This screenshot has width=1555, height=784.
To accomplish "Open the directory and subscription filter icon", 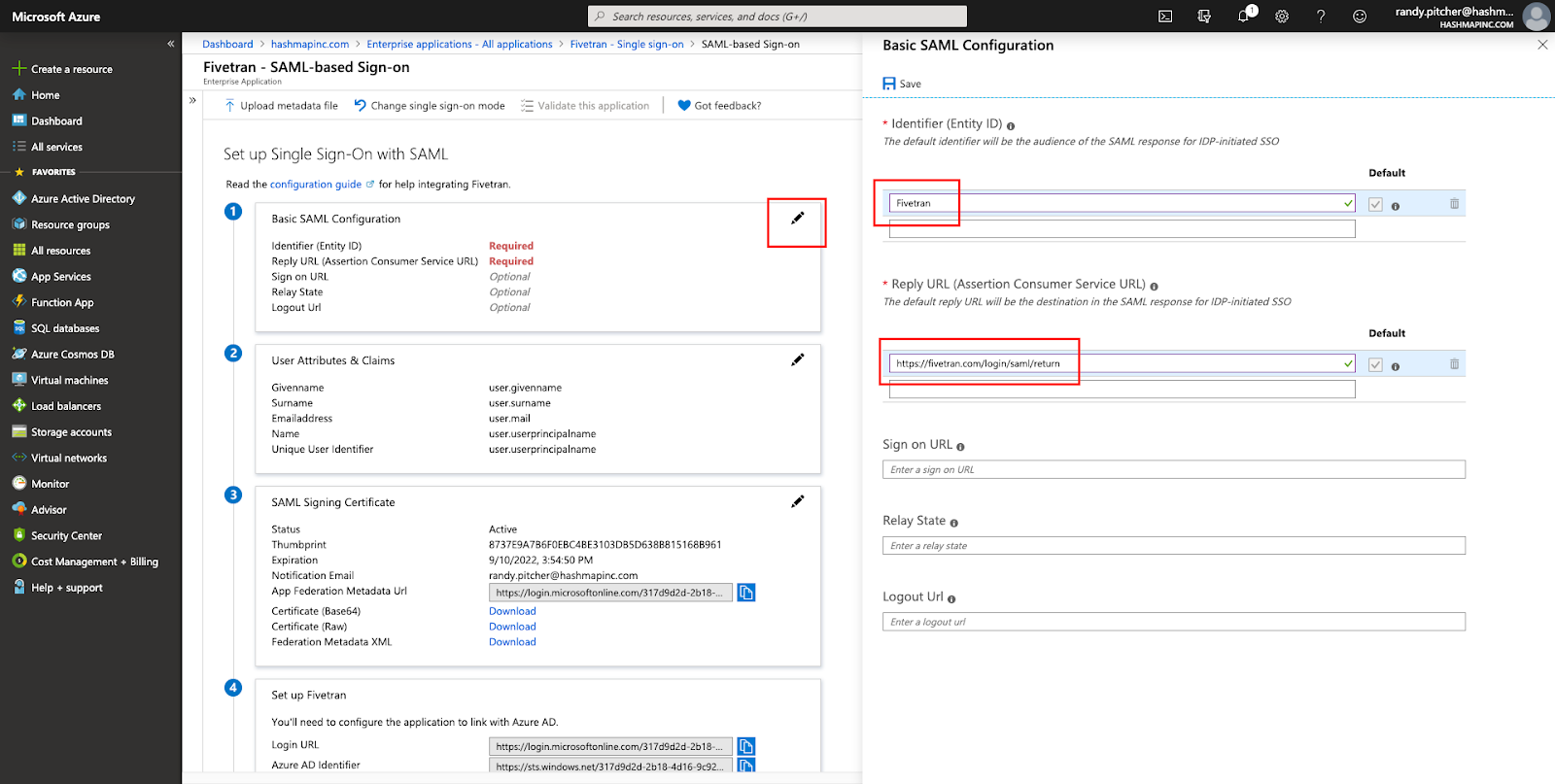I will tap(1204, 17).
